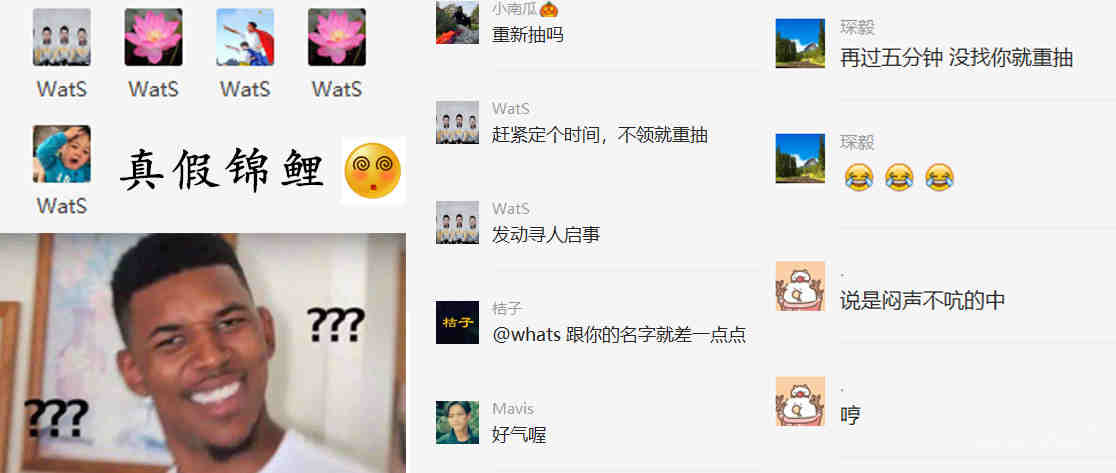This screenshot has height=473, width=1116.
Task: Select the first pink lotus avatar thumbnail
Action: point(153,37)
